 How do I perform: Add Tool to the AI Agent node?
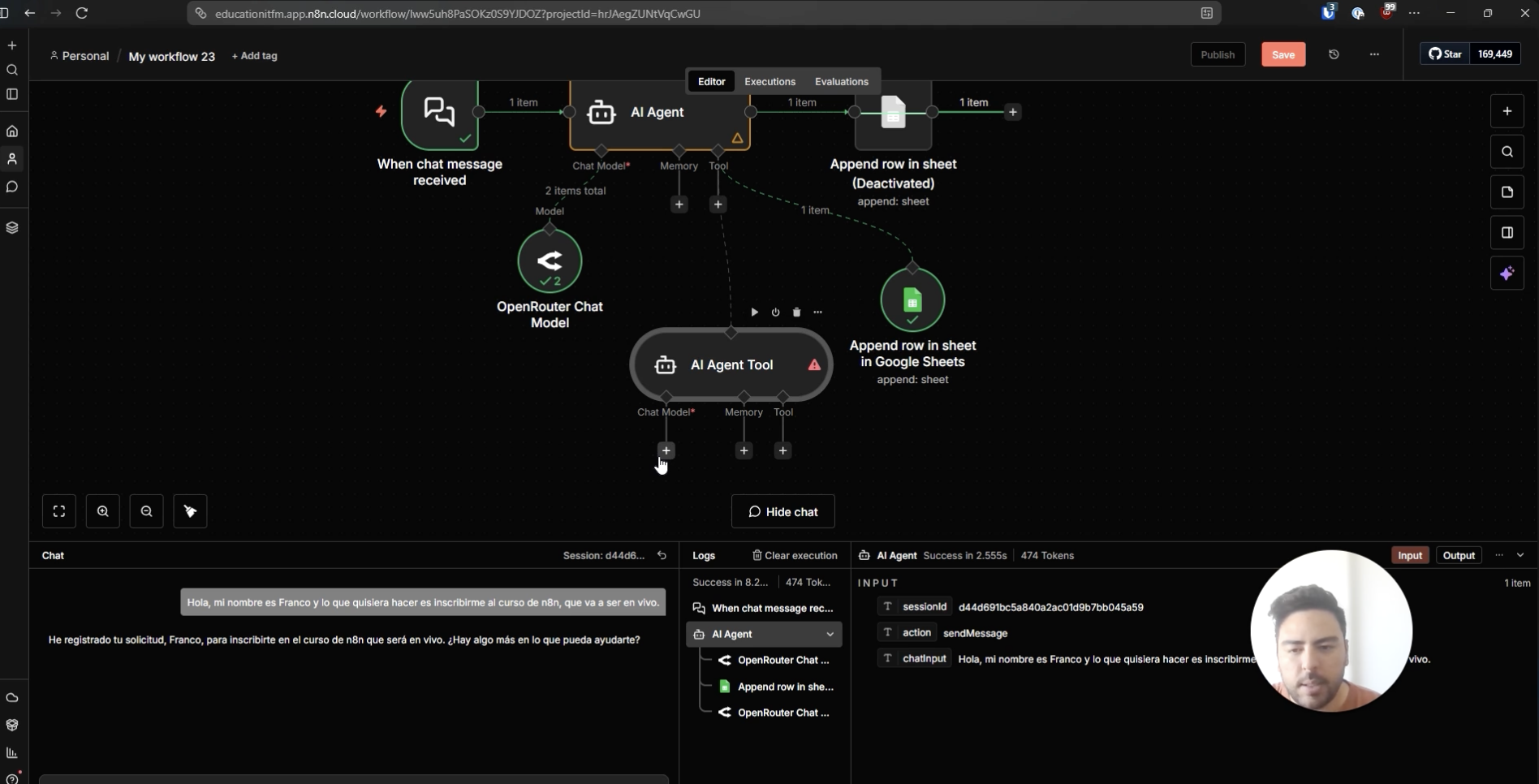(718, 205)
